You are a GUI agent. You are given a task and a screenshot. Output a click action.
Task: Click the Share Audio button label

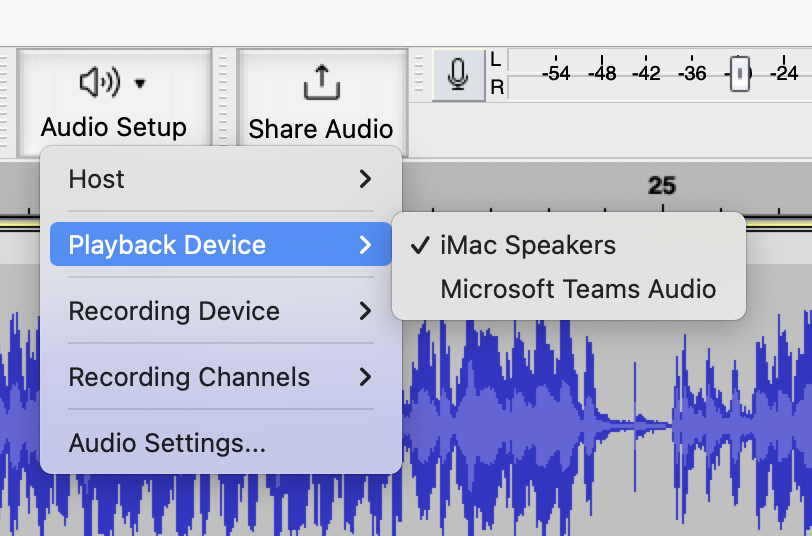321,129
